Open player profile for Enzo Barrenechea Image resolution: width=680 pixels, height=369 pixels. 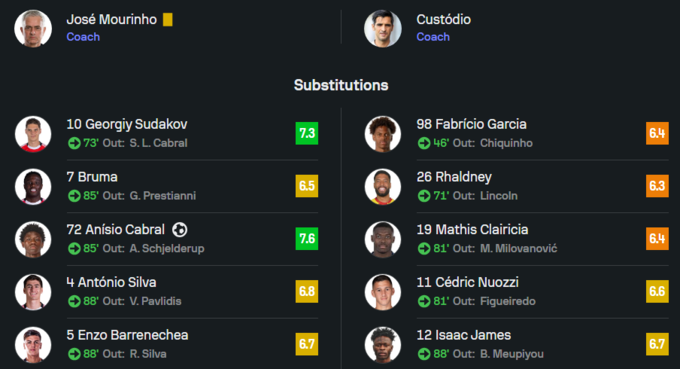(x=127, y=335)
